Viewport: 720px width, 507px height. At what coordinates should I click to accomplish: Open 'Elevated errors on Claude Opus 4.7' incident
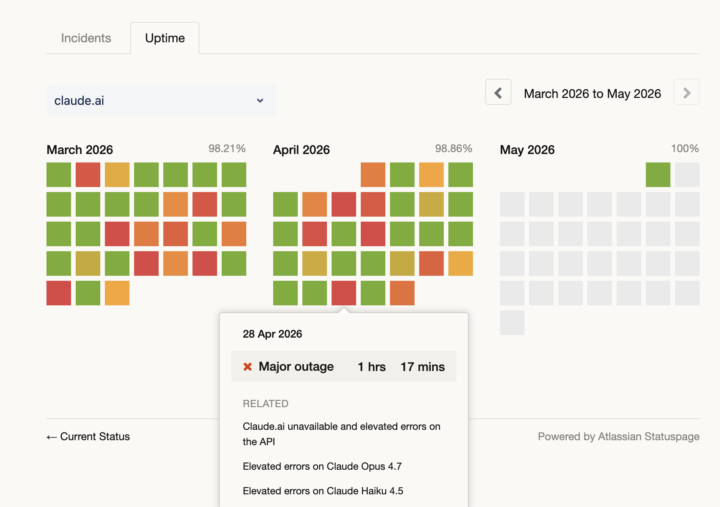click(x=322, y=466)
